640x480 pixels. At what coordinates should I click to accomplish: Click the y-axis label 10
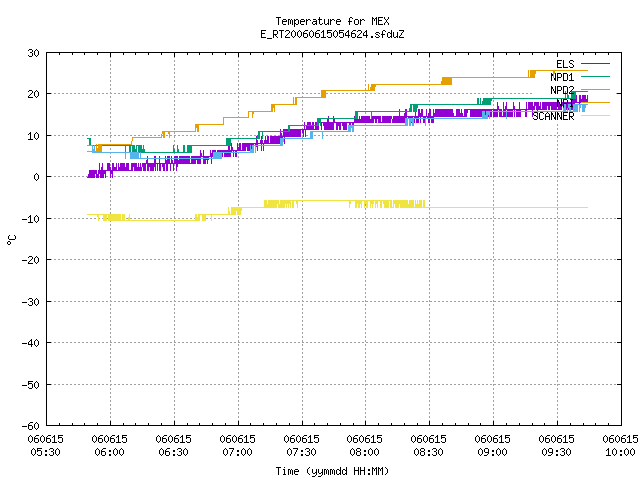click(33, 136)
